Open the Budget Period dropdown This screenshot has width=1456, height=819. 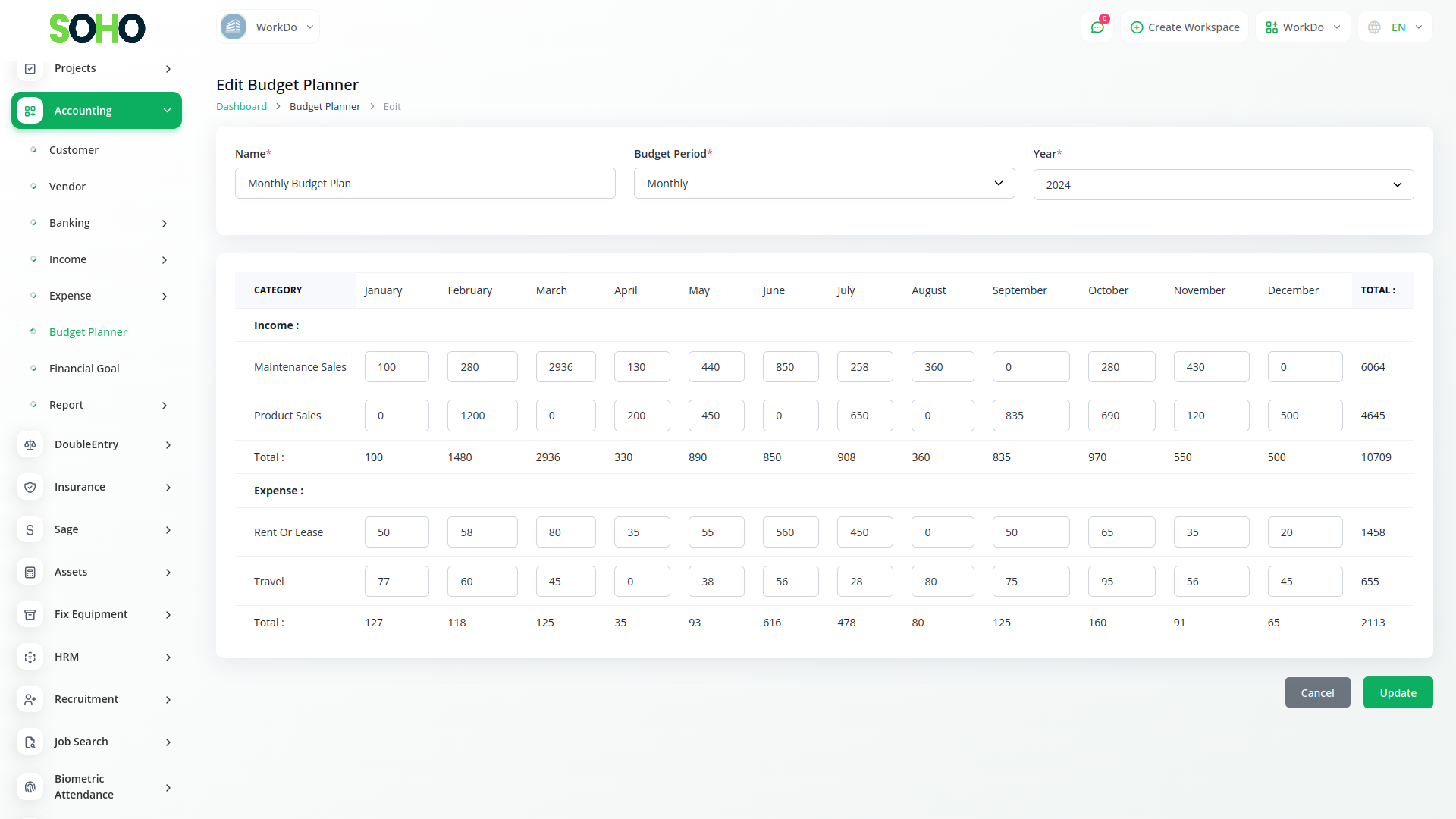point(824,184)
